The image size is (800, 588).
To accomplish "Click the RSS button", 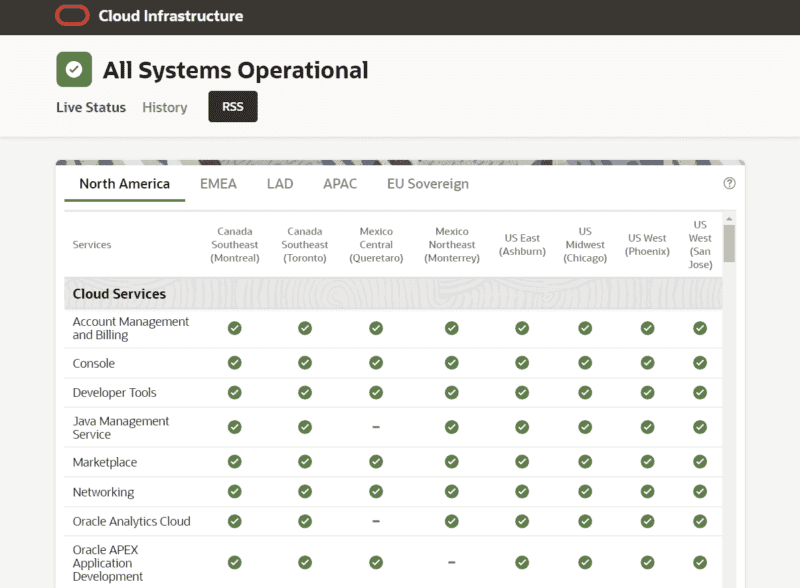I will click(x=232, y=106).
